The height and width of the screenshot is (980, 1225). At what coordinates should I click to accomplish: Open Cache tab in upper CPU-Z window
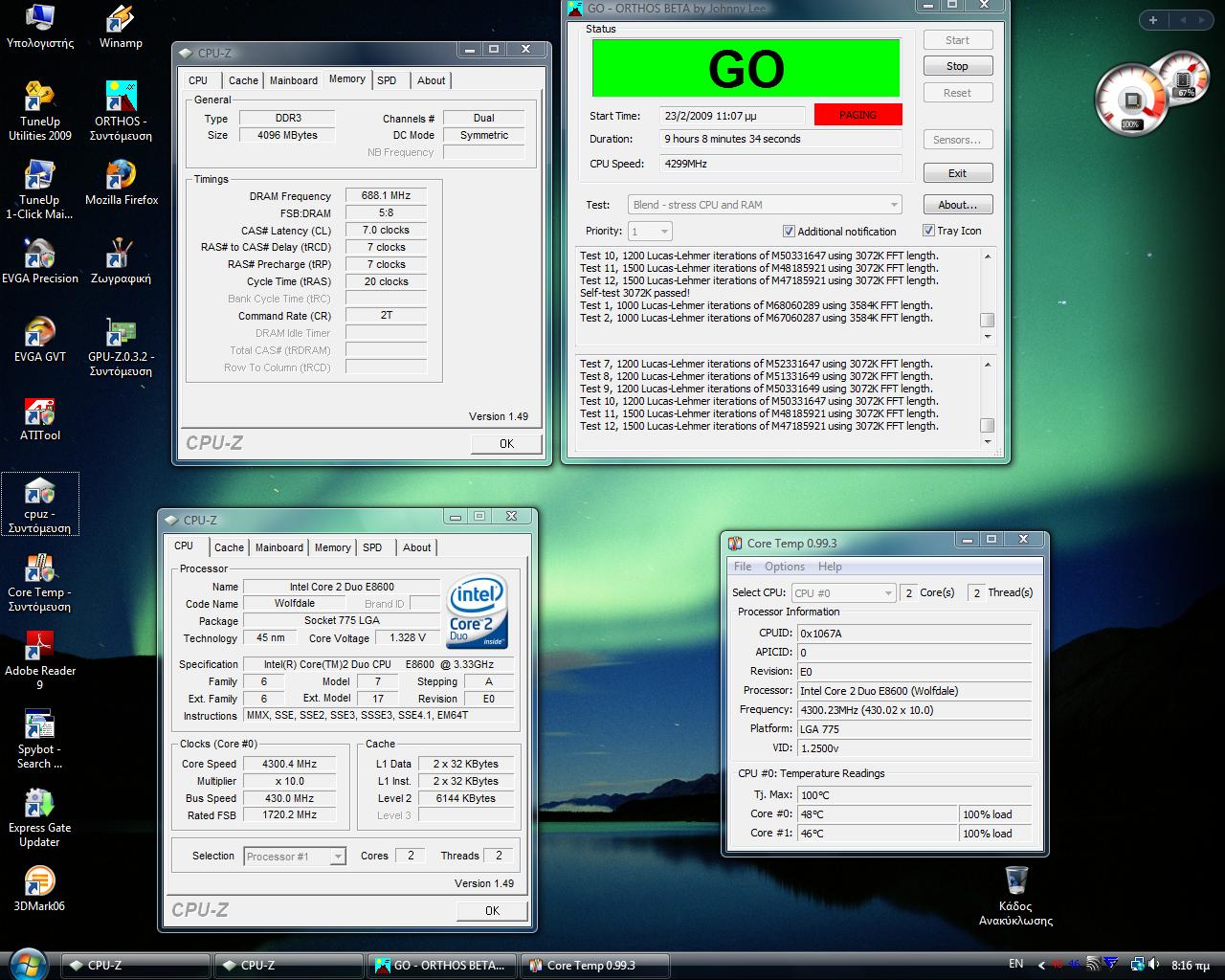[243, 80]
